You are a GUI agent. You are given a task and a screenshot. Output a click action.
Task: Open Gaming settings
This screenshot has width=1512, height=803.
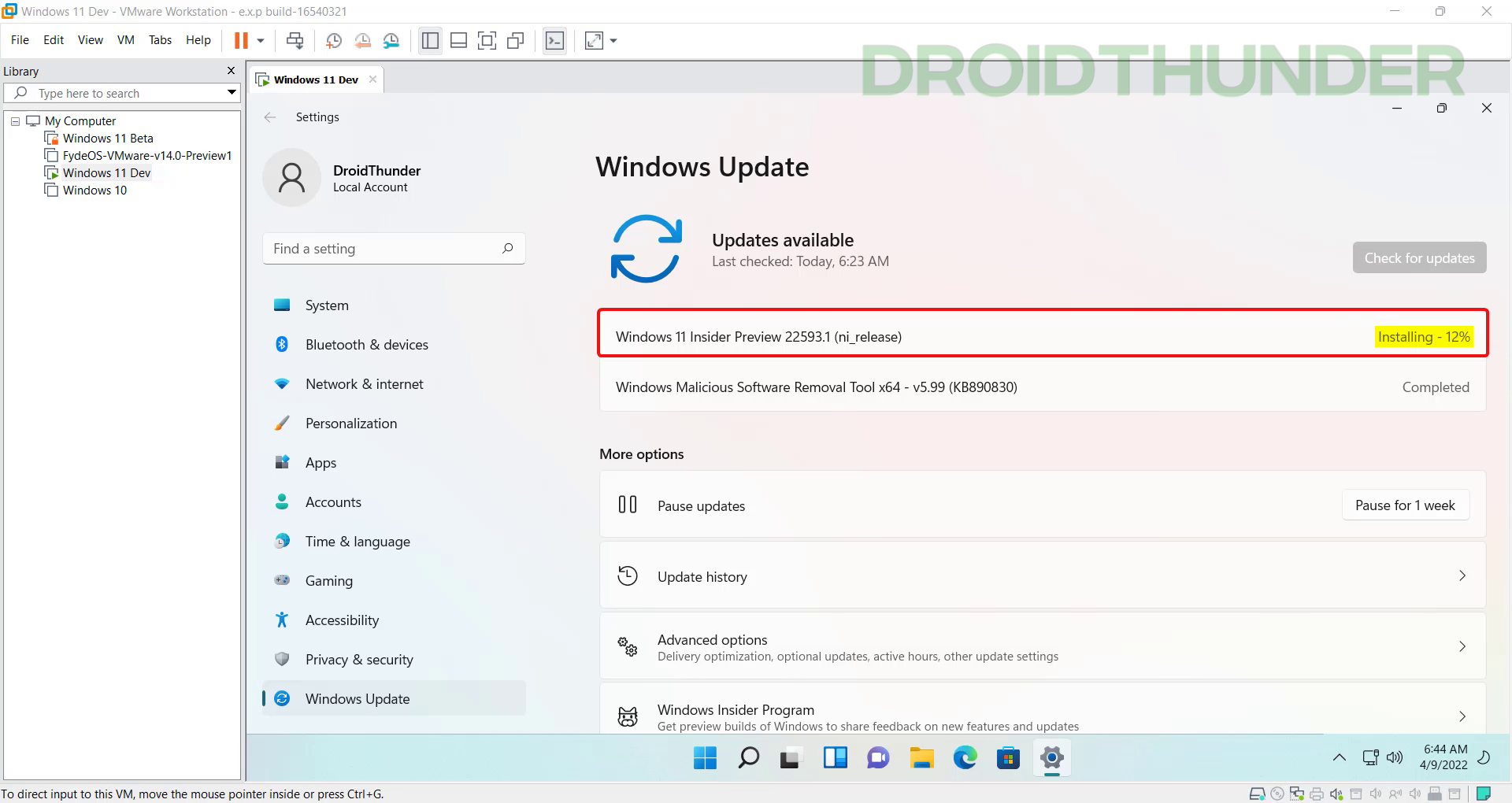point(394,581)
